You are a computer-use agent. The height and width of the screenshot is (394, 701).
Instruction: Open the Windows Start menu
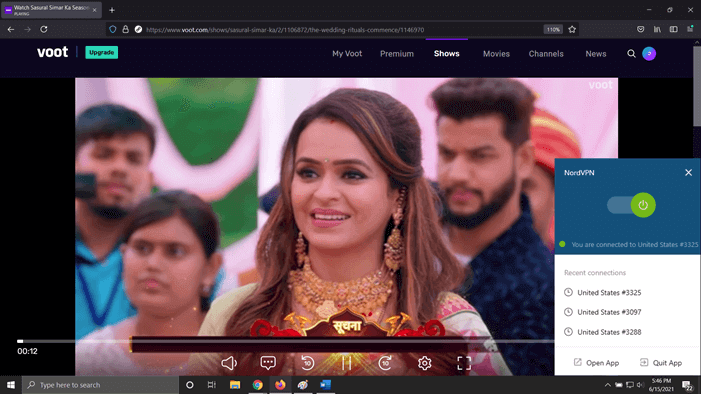click(11, 385)
